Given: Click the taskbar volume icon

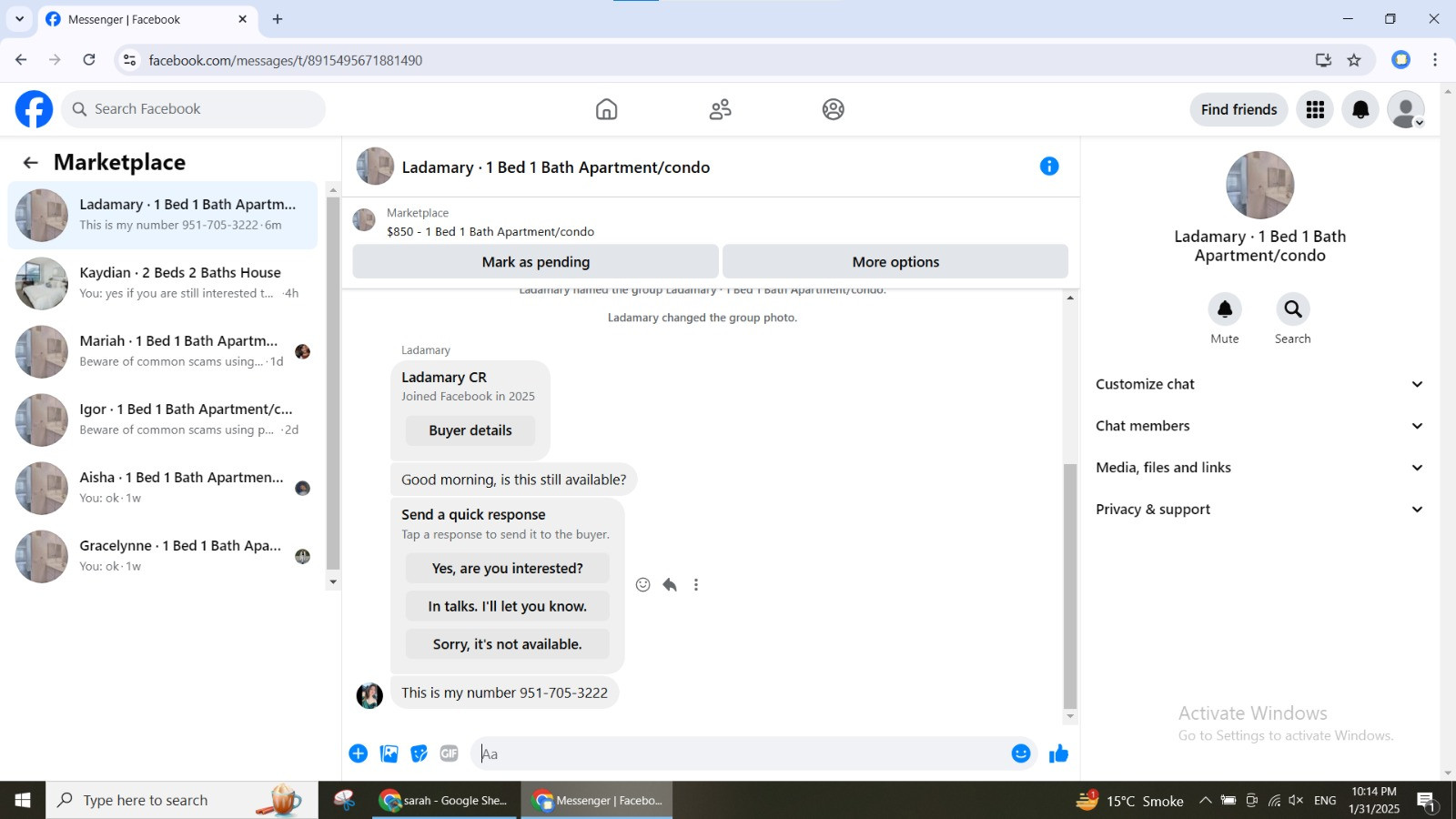Looking at the screenshot, I should (1296, 801).
